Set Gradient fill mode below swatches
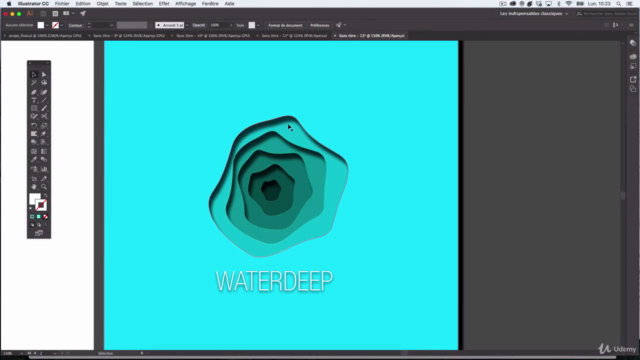Screen dimensions: 640x360 click(x=39, y=217)
